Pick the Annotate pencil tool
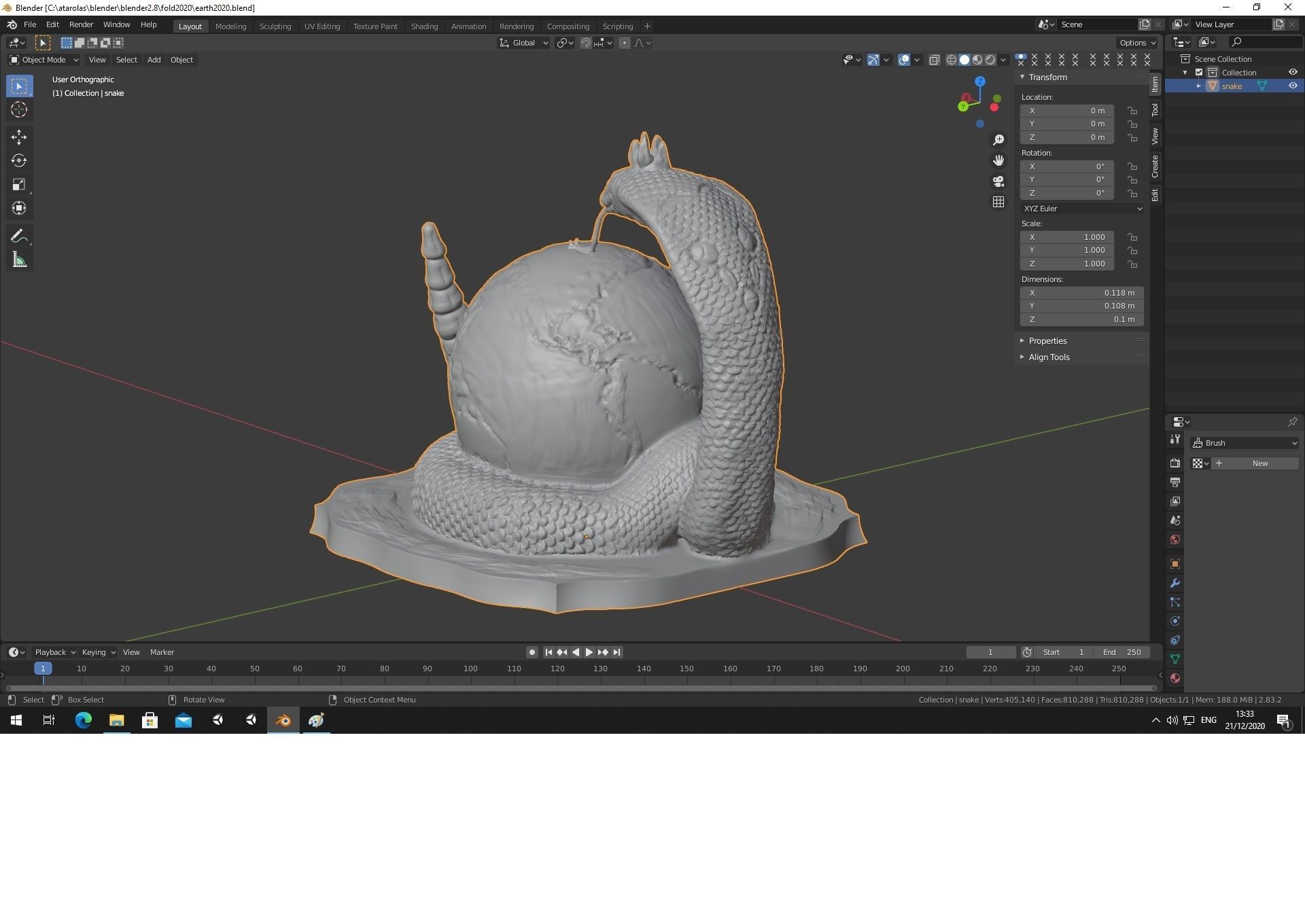Screen dimensions: 1305x924 coord(19,236)
